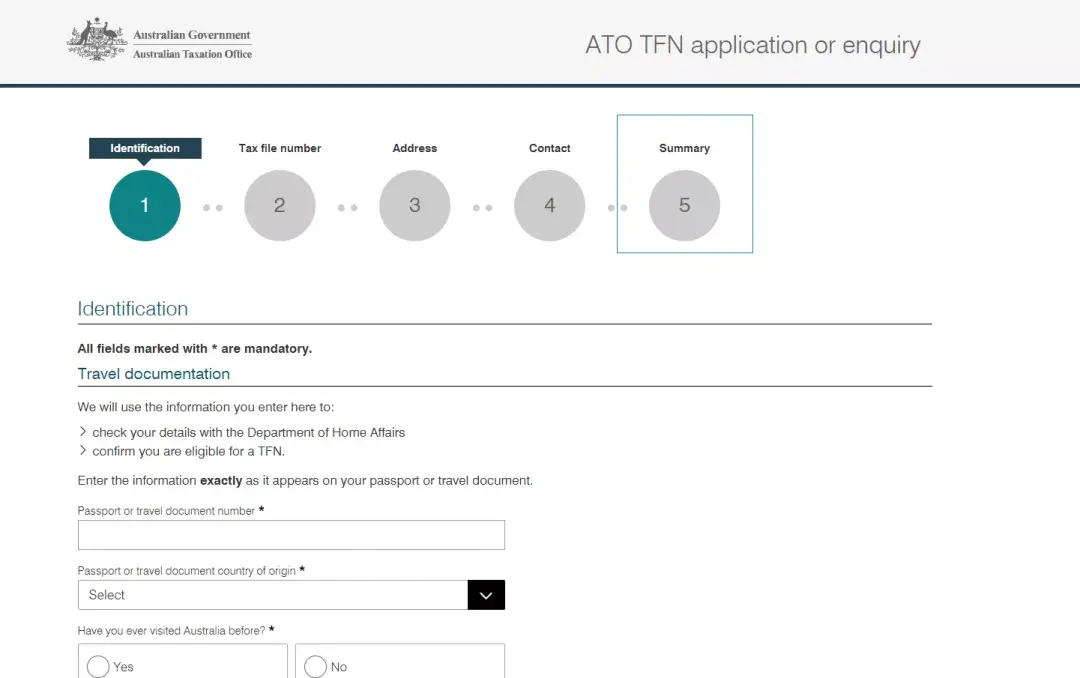Viewport: 1080px width, 678px height.
Task: Focus the passport or travel document number field
Action: click(291, 535)
